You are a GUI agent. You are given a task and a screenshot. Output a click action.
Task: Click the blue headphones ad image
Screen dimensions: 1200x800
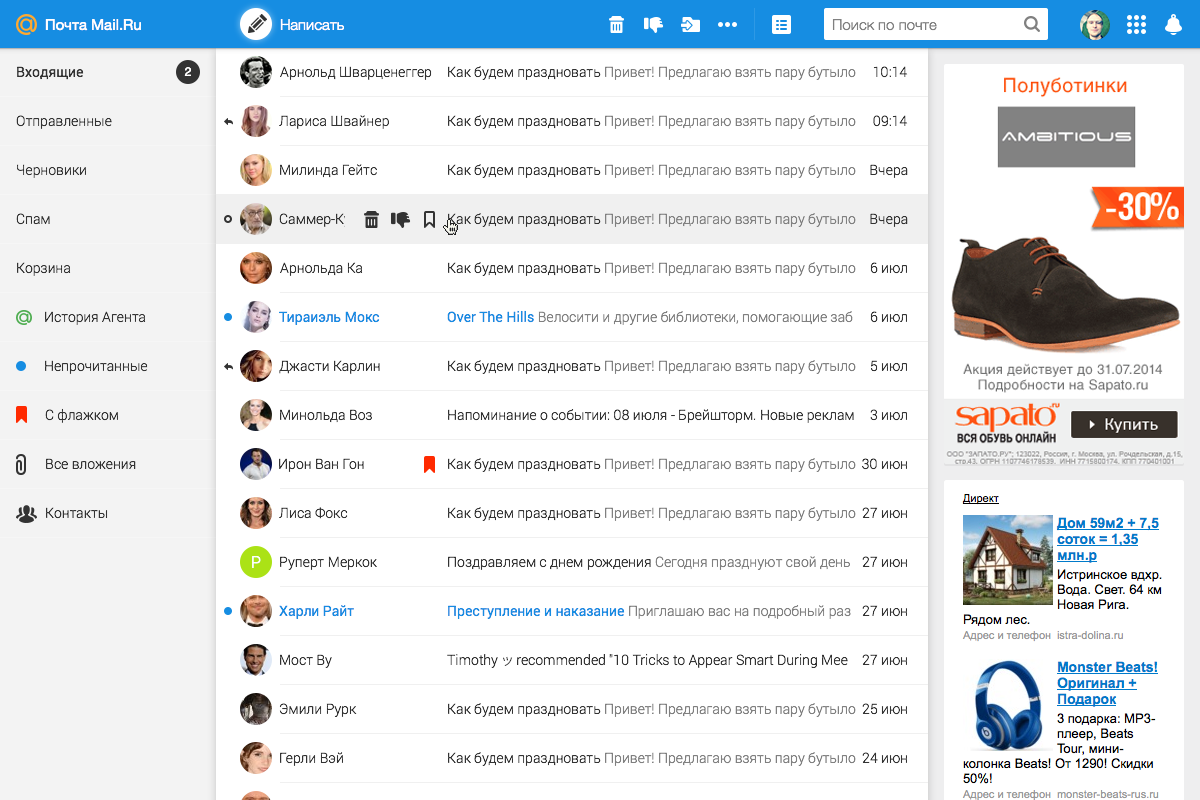pyautogui.click(x=1010, y=704)
